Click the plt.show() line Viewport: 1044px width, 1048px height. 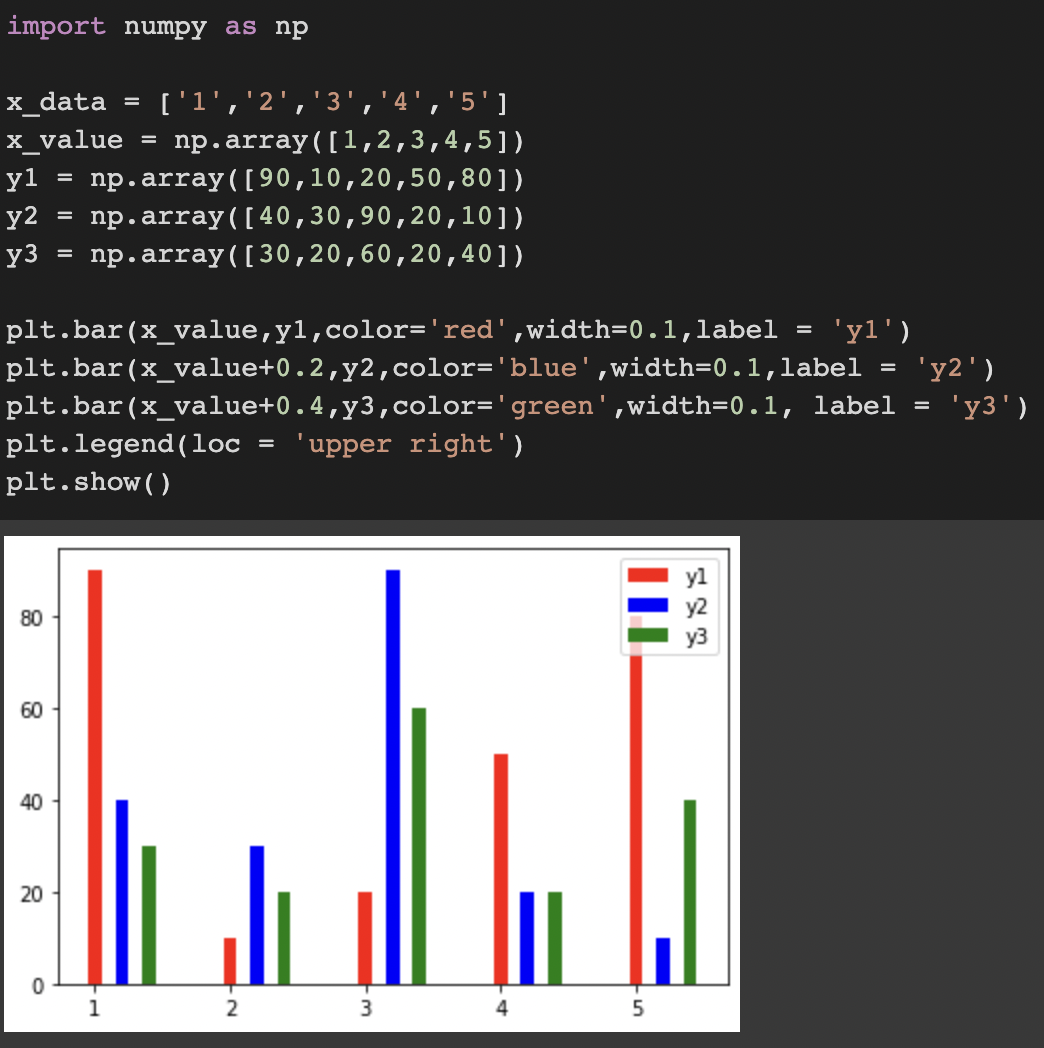click(x=89, y=483)
